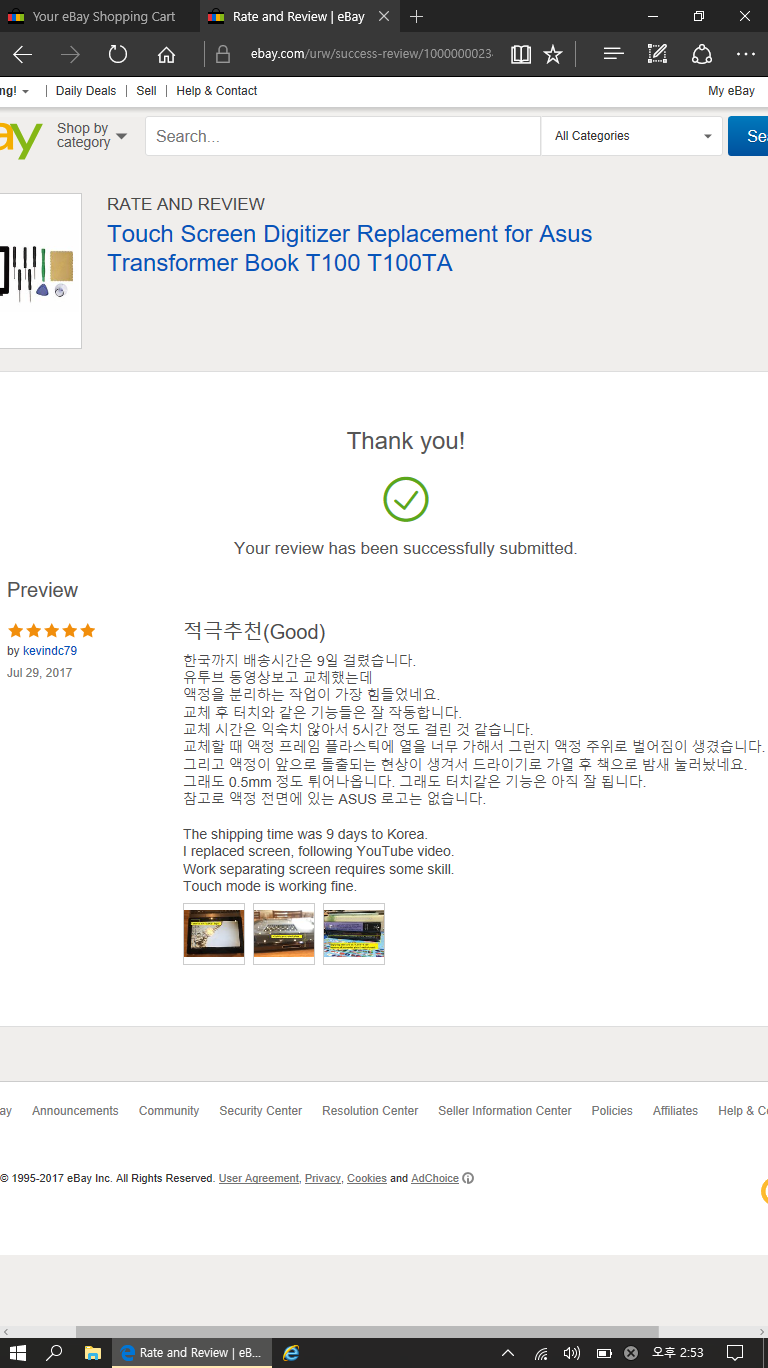This screenshot has width=768, height=1368.
Task: Expand the Shop by category menu
Action: (x=92, y=135)
